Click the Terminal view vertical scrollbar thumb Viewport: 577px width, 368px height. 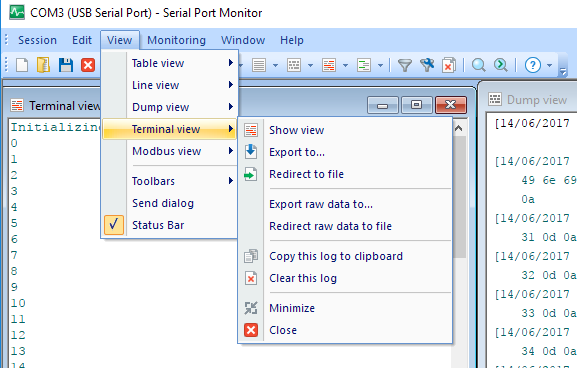click(x=459, y=197)
